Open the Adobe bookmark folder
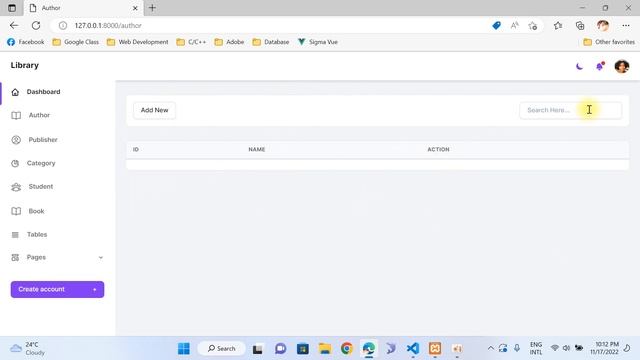The height and width of the screenshot is (360, 640). click(229, 42)
